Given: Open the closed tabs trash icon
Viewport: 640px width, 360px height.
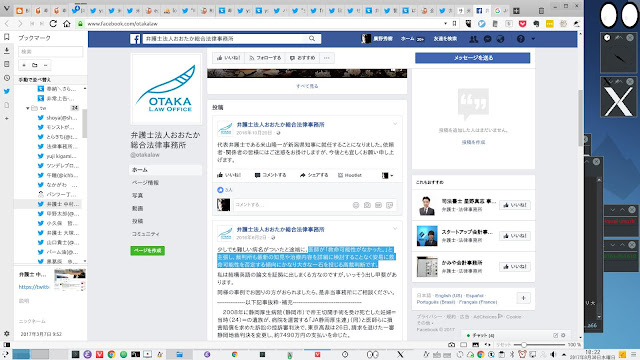Looking at the screenshot, I should coord(541,11).
